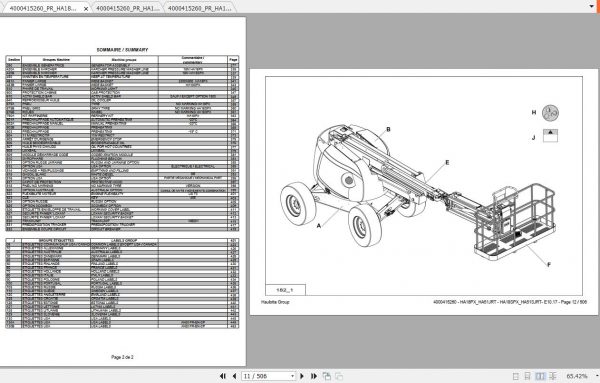This screenshot has height=383, width=600.
Task: Click the 'Page 12 / 506' footer reference
Action: [574, 302]
